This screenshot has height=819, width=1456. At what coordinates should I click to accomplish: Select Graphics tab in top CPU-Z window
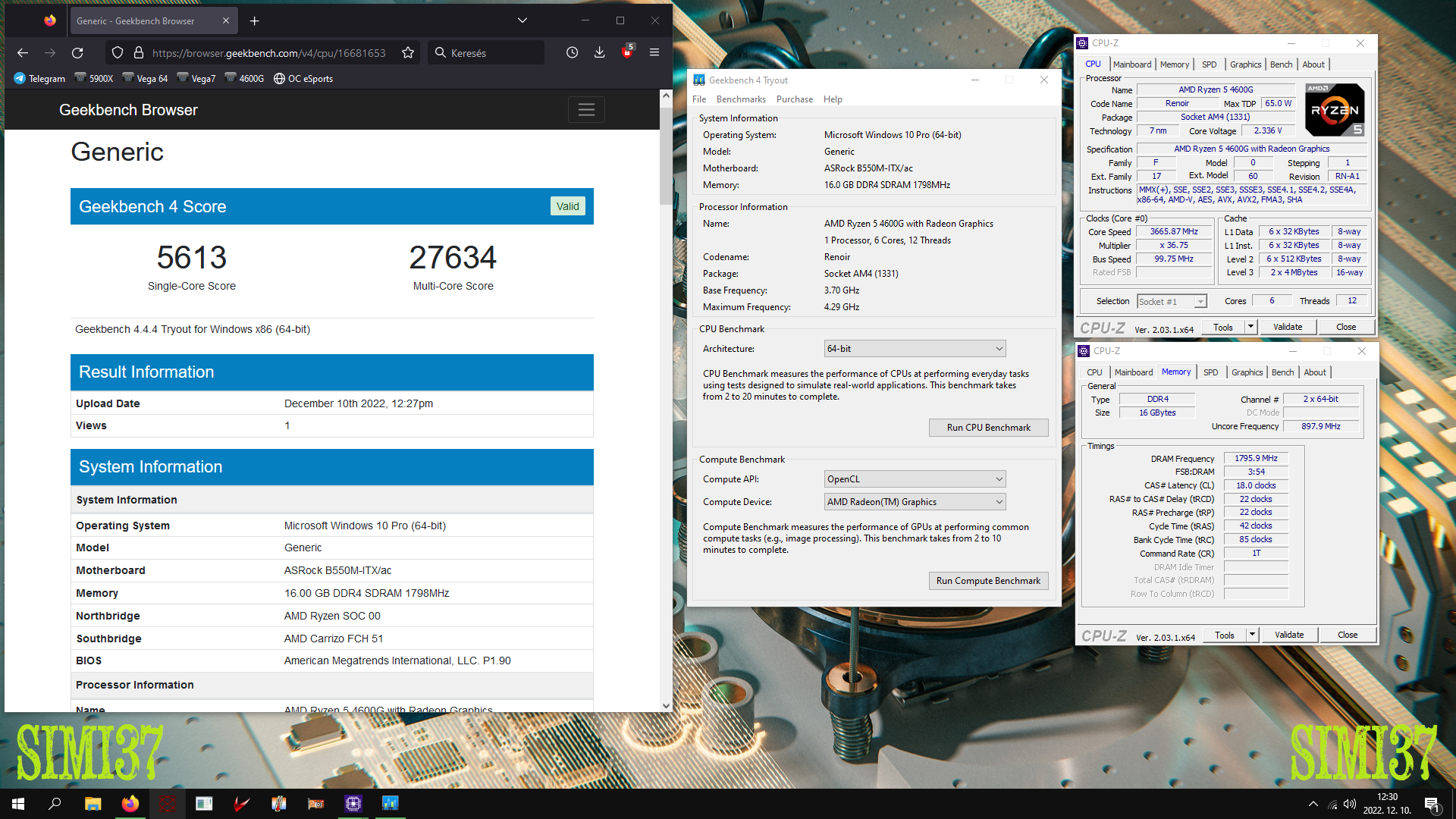click(x=1245, y=64)
